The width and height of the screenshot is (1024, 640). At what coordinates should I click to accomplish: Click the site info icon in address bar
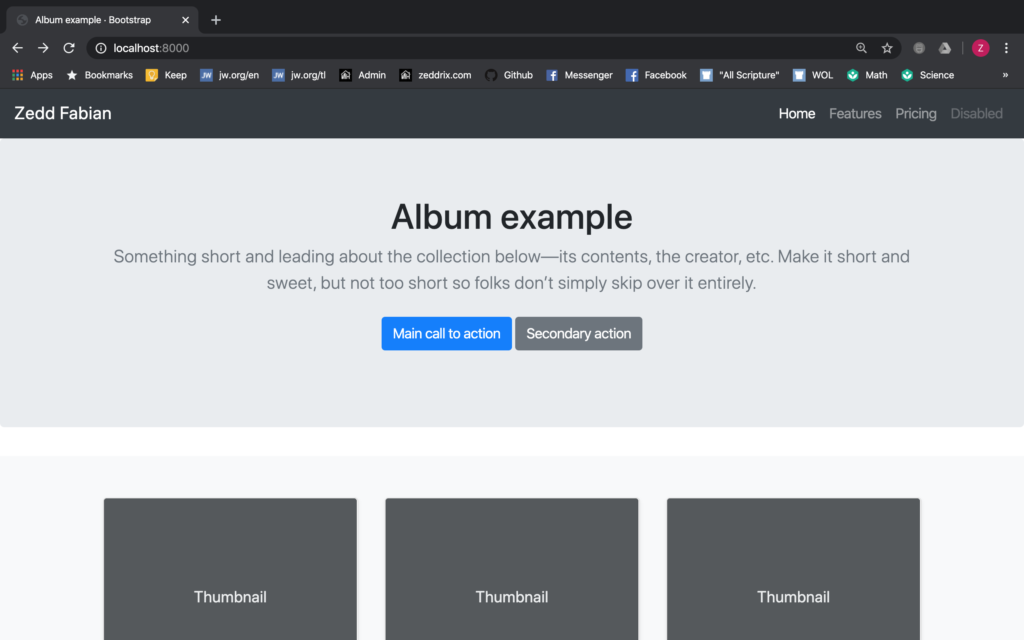101,48
